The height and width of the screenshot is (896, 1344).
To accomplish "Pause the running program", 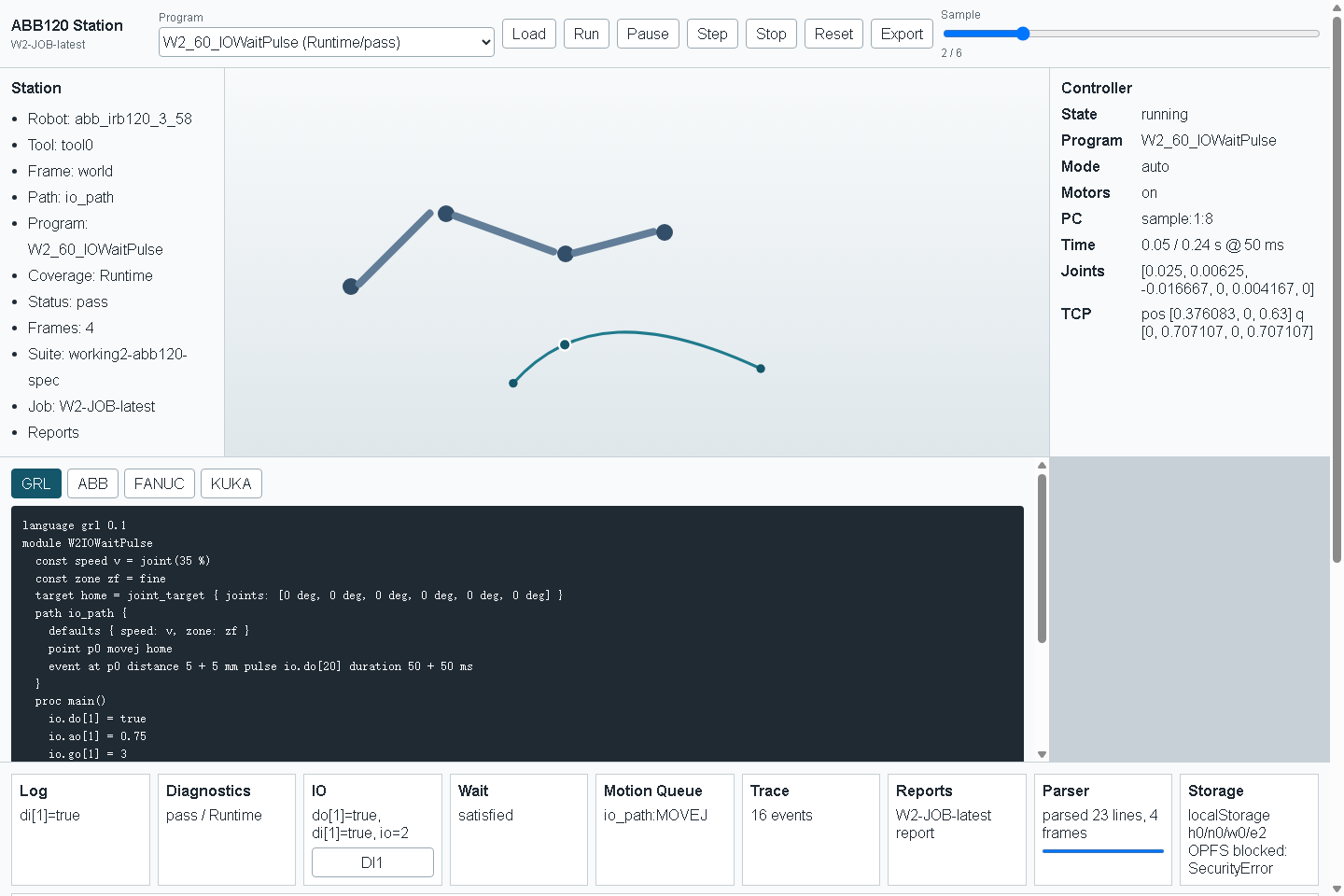I will point(648,34).
